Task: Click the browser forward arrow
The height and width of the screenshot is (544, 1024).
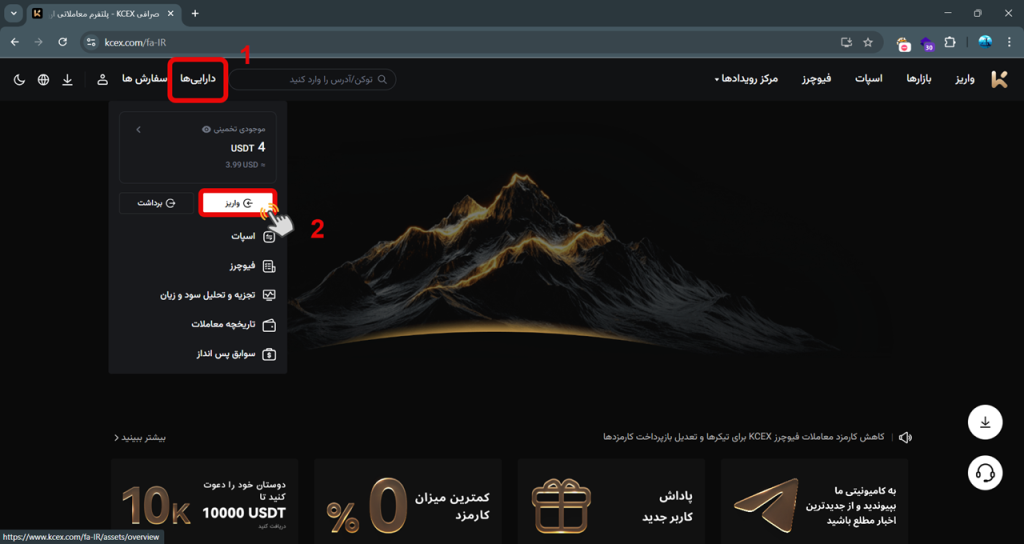Action: [x=39, y=42]
